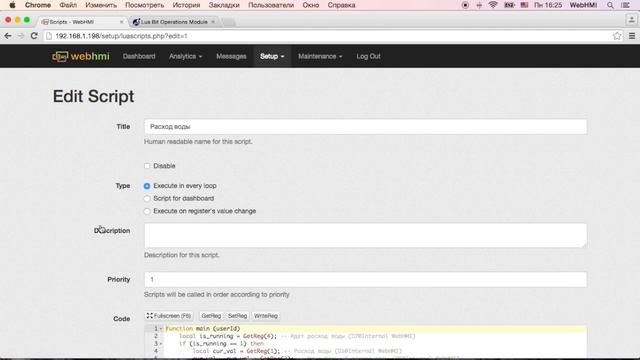640x360 pixels.
Task: Click the Wi-Fi status icon
Action: point(493,5)
